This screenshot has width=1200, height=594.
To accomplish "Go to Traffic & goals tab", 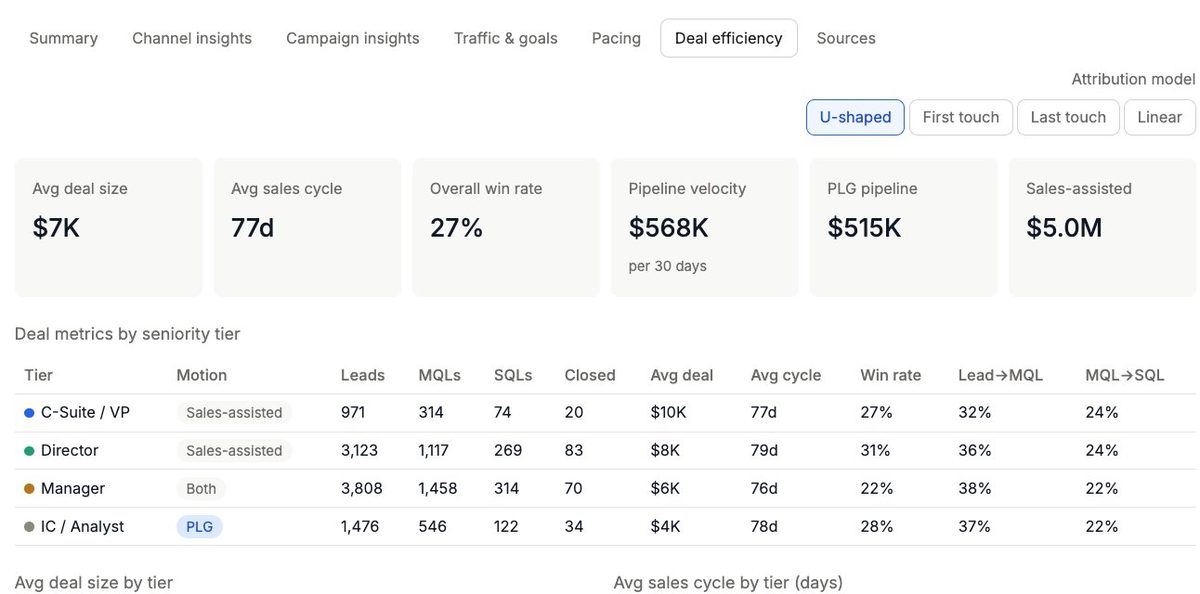I will [506, 38].
